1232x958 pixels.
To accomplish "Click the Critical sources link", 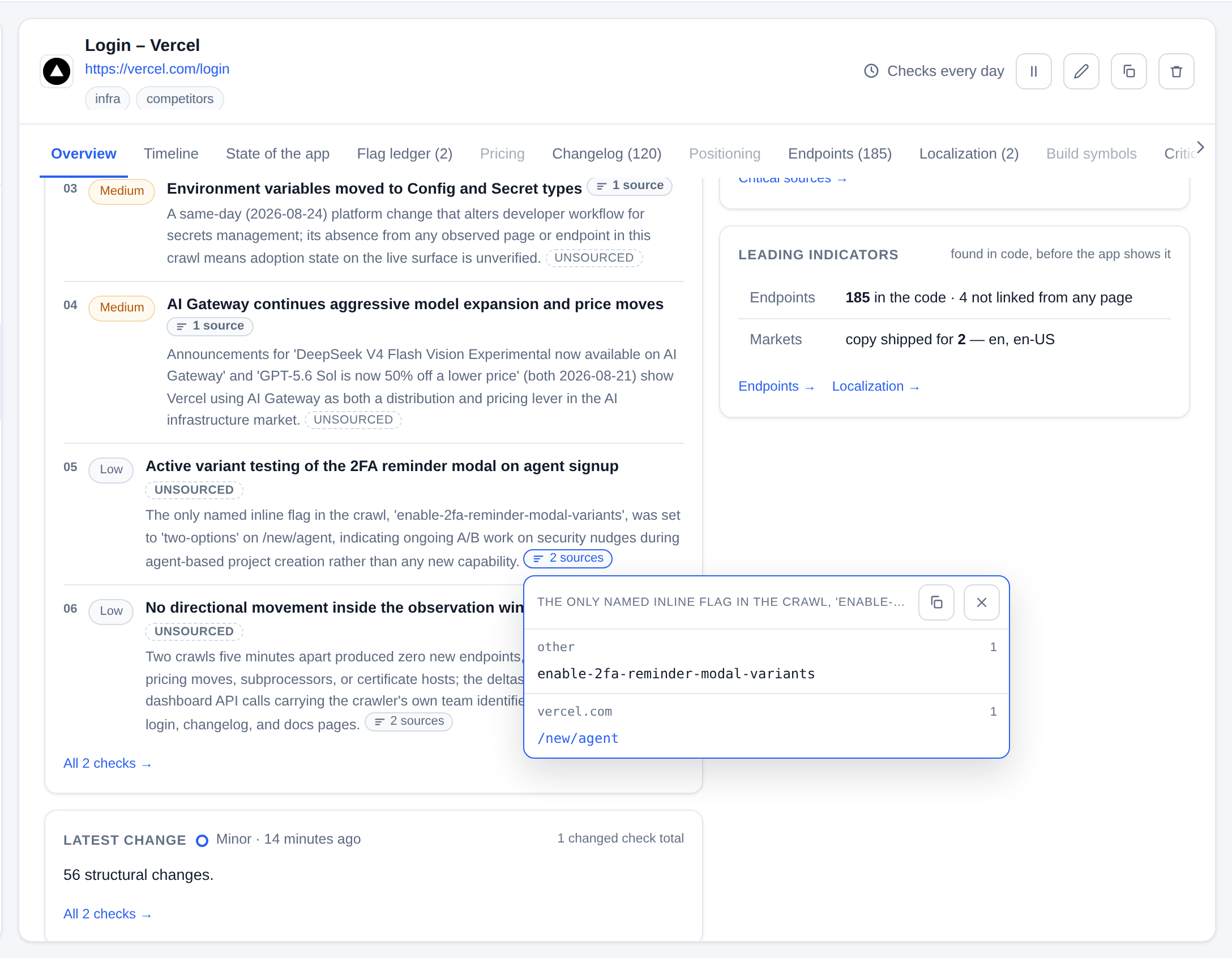I will tap(792, 179).
